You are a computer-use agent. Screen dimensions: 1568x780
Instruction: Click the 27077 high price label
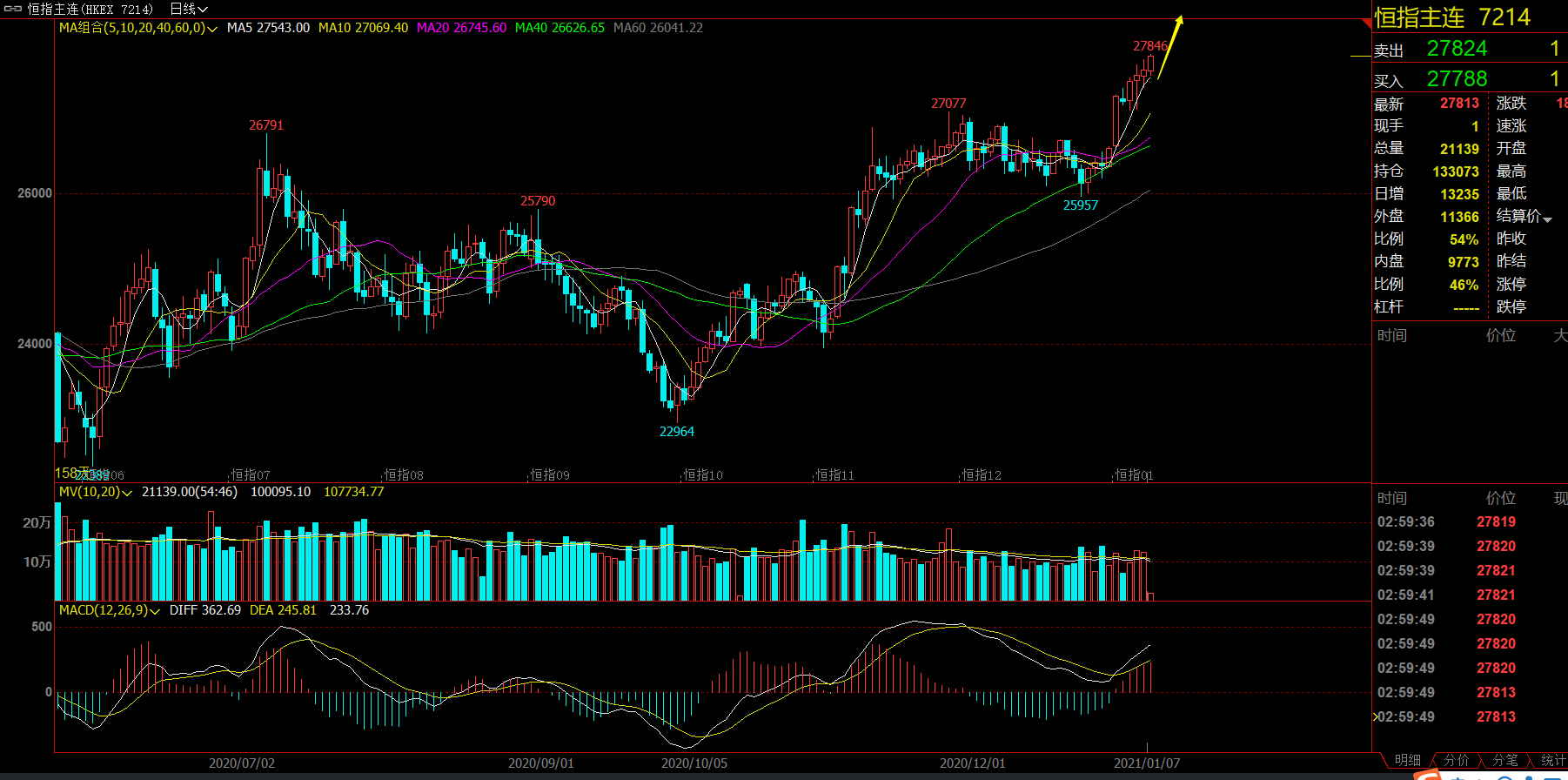click(948, 104)
